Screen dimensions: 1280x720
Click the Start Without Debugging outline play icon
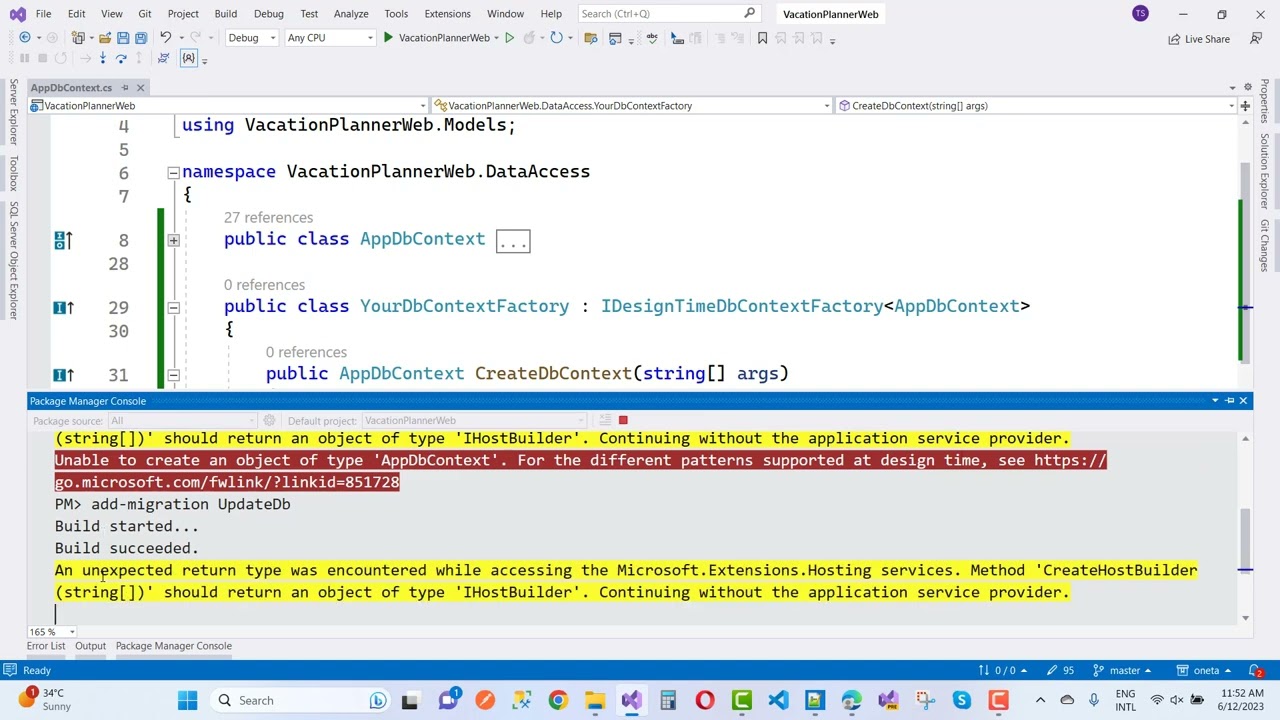point(509,38)
